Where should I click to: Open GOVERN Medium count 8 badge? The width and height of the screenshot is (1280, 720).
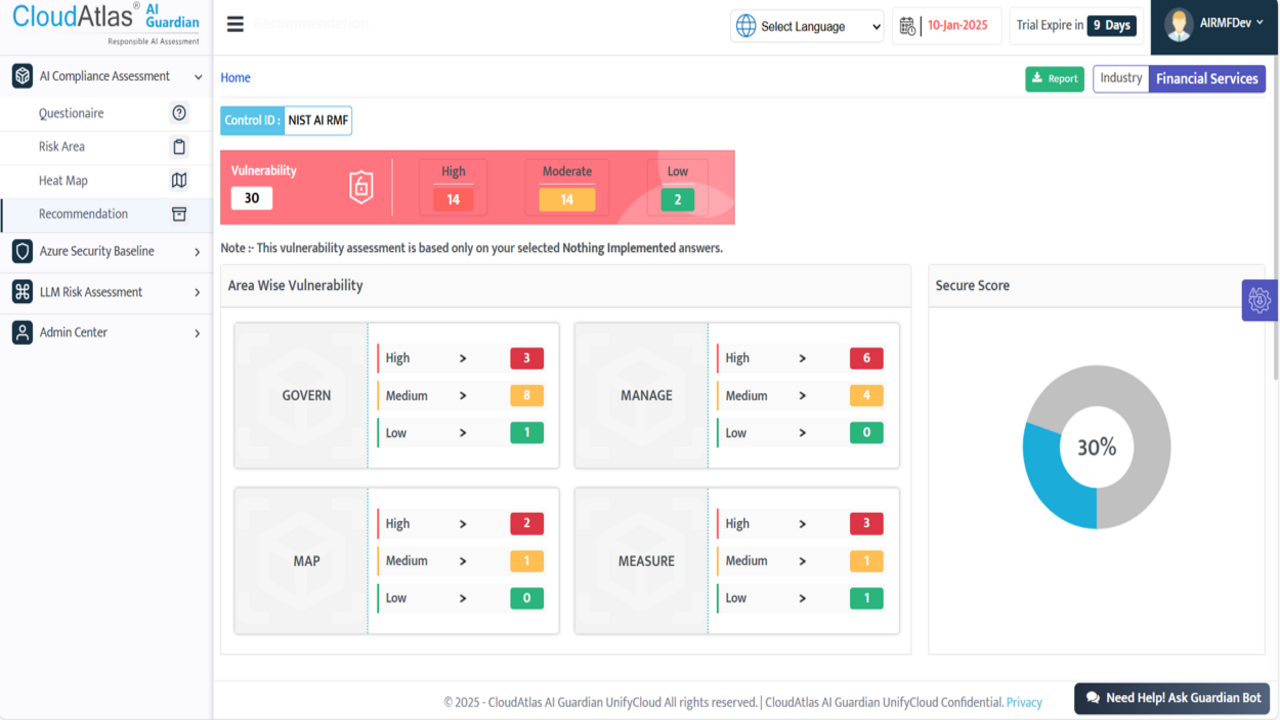tap(527, 396)
